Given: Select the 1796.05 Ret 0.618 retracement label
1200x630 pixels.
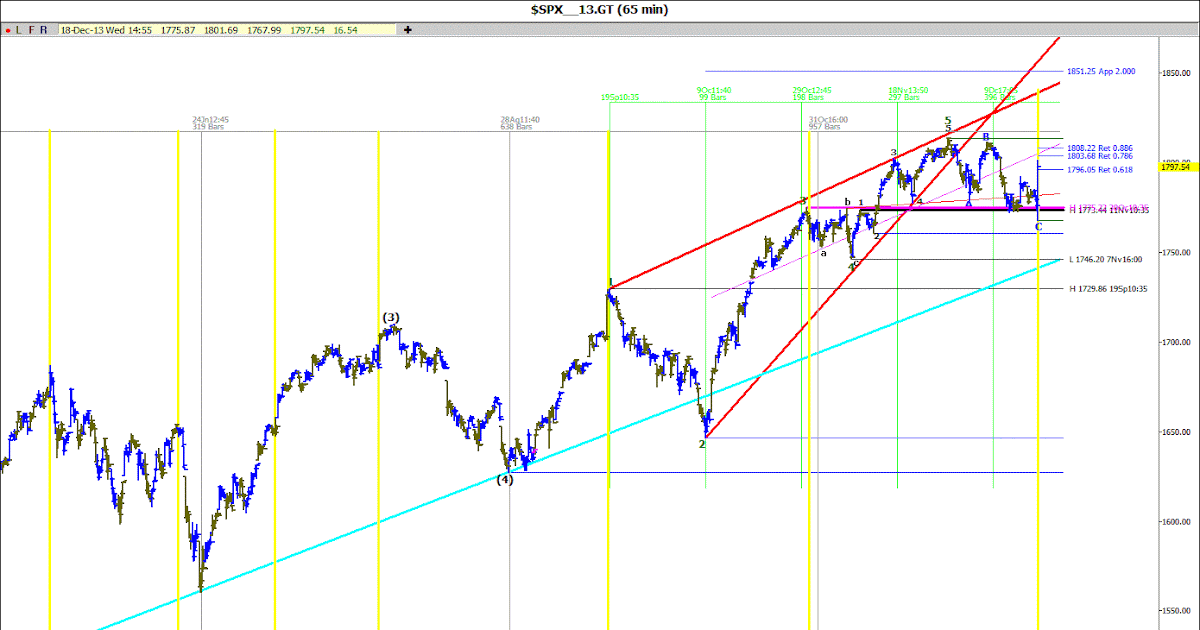Looking at the screenshot, I should click(x=1100, y=170).
